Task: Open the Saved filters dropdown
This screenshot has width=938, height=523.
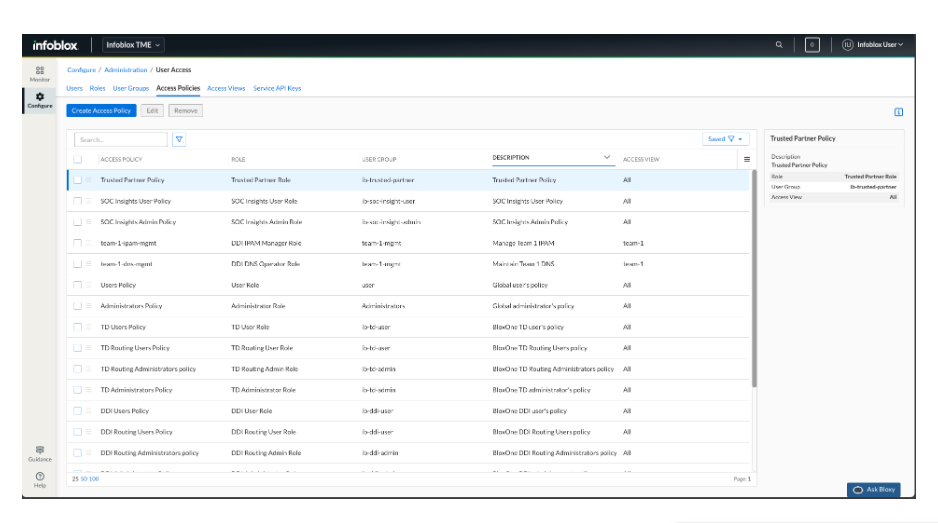Action: pyautogui.click(x=726, y=139)
